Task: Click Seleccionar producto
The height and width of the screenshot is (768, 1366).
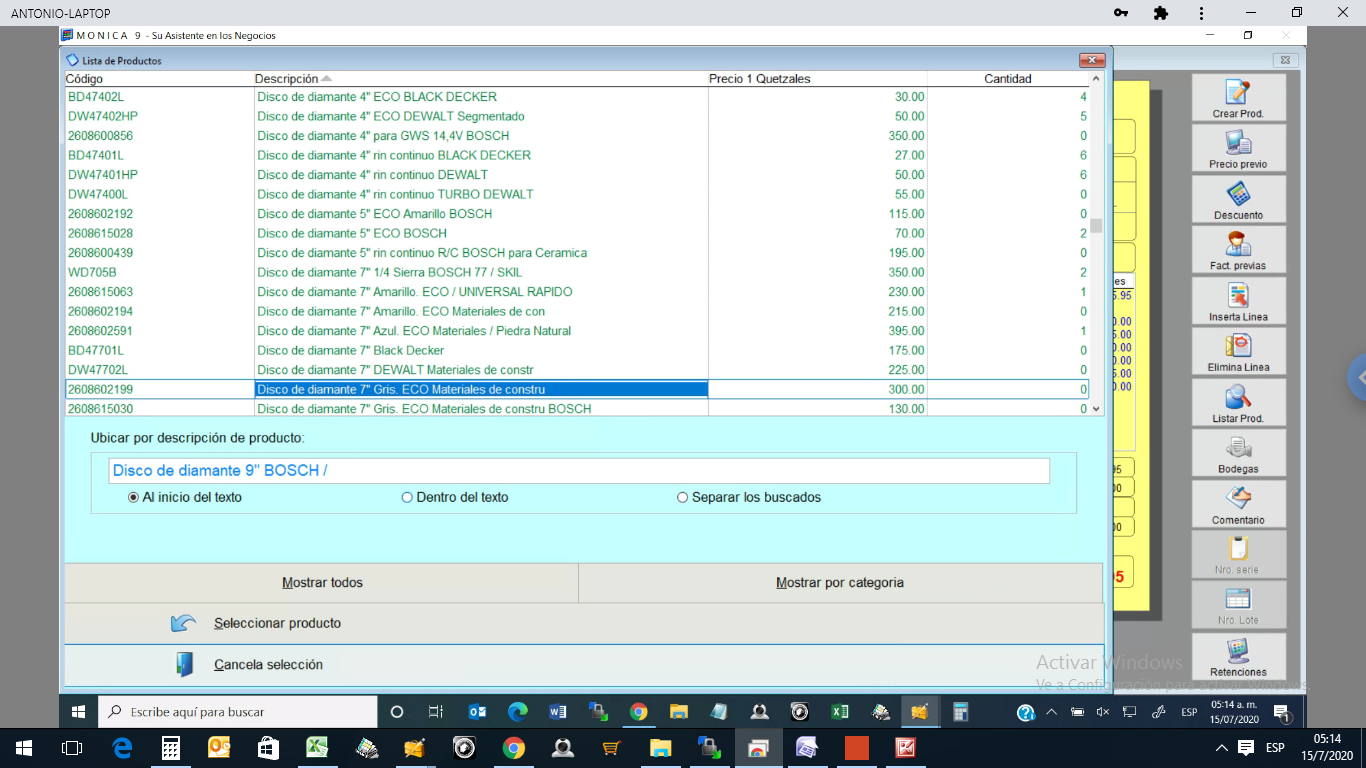Action: (277, 623)
